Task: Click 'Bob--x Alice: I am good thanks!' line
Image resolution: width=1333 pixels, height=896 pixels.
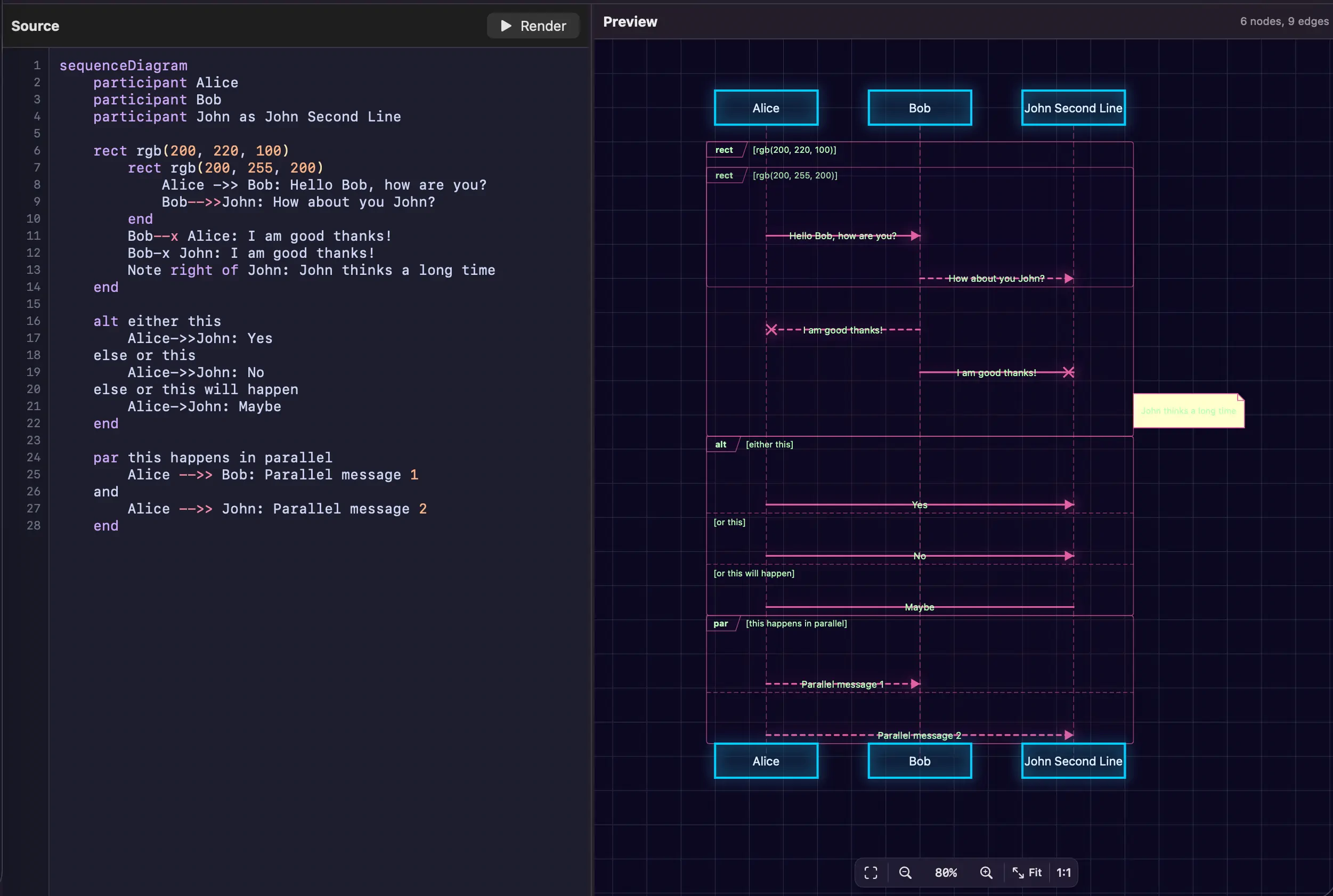Action: click(x=259, y=236)
